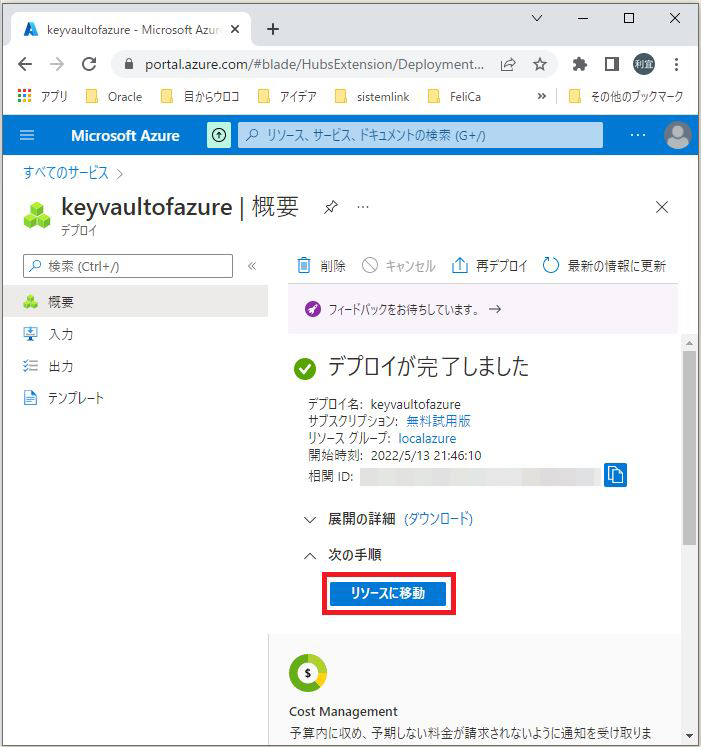
Task: Collapse the side menu with double chevron
Action: 252,266
